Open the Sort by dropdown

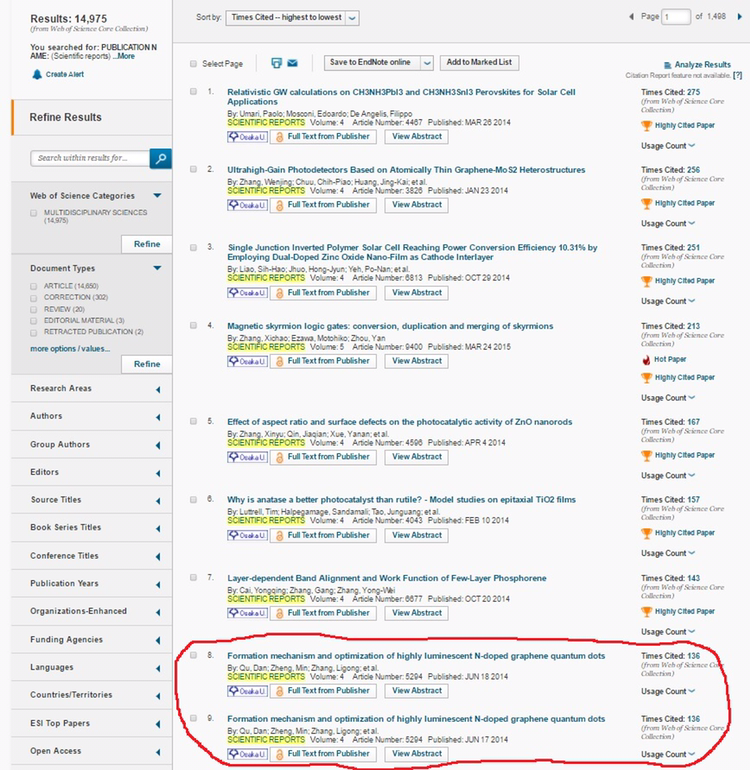[x=292, y=18]
